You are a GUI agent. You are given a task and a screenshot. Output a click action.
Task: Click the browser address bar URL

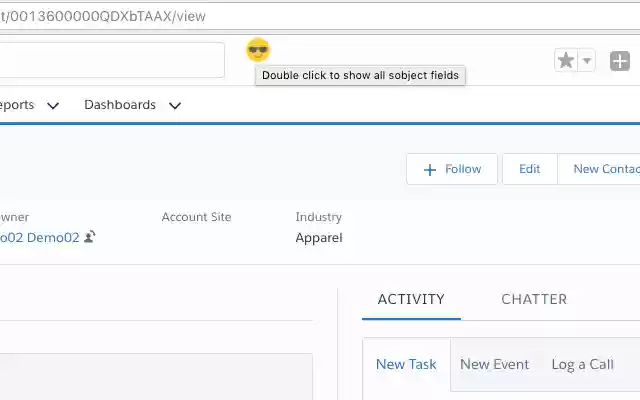point(102,16)
